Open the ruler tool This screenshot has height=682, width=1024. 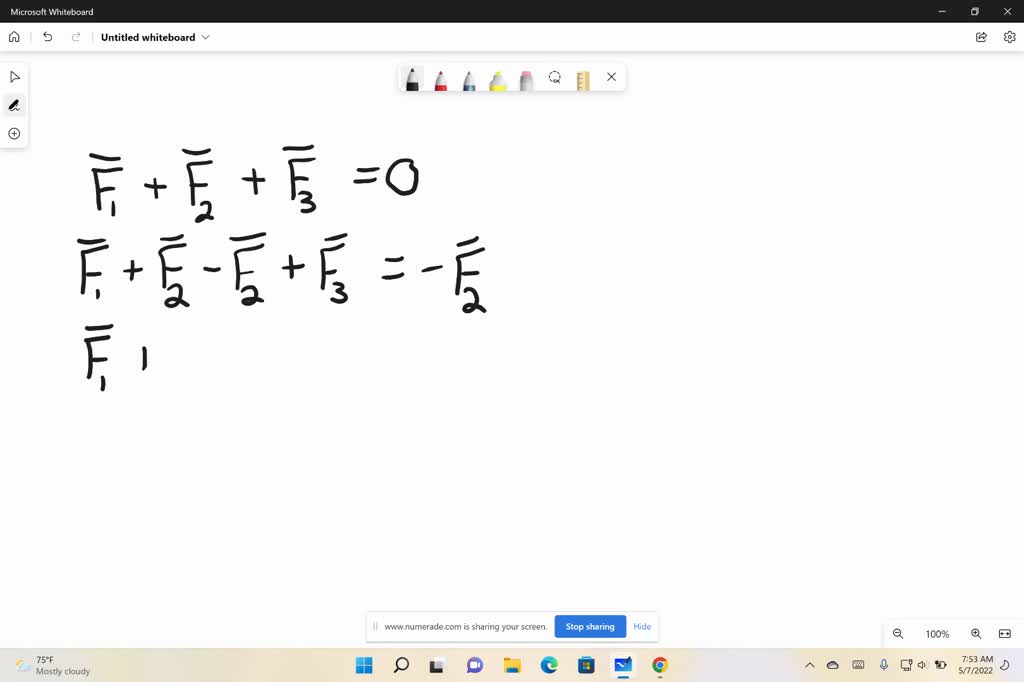[583, 77]
